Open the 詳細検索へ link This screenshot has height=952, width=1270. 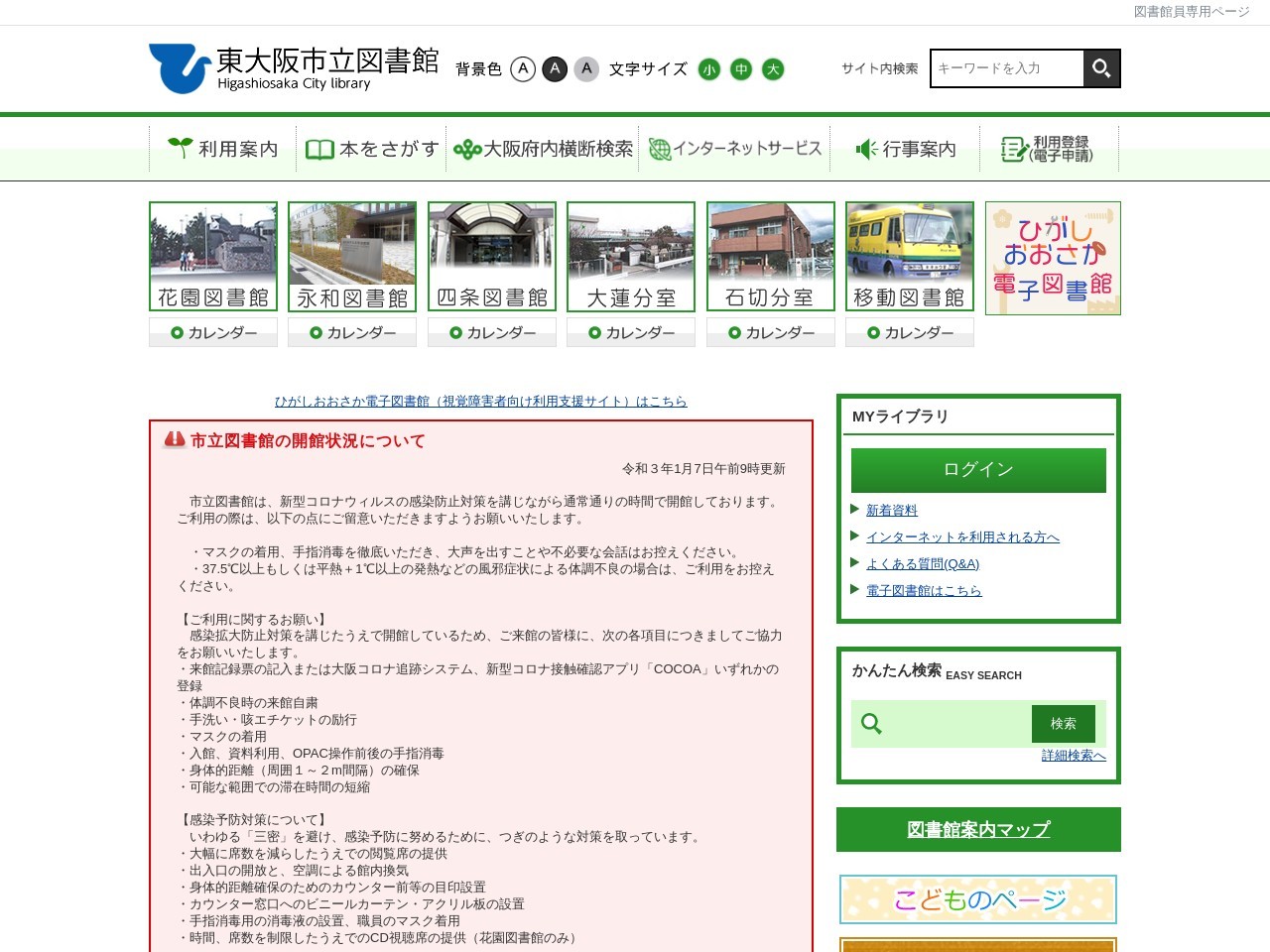coord(1074,756)
